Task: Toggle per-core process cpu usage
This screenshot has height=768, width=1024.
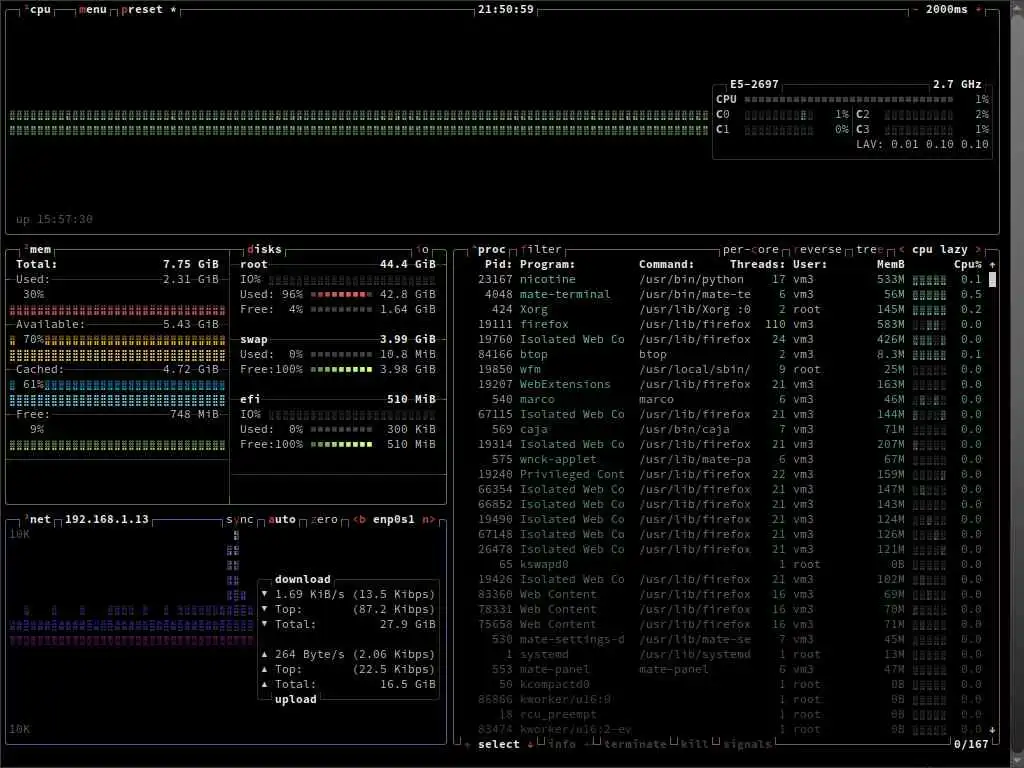Action: [751, 249]
